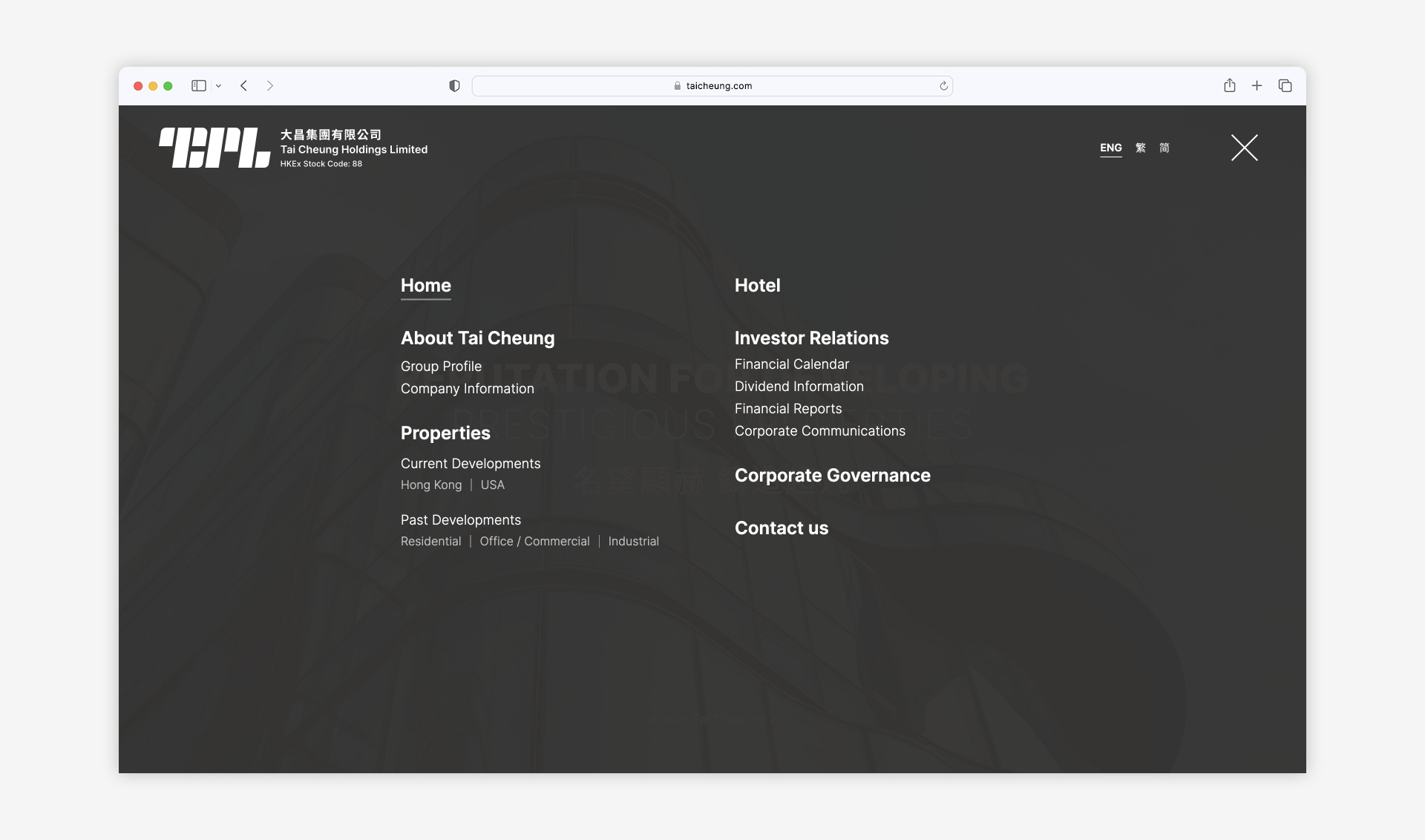Click the yellow minimize window button
The image size is (1425, 840).
153,86
